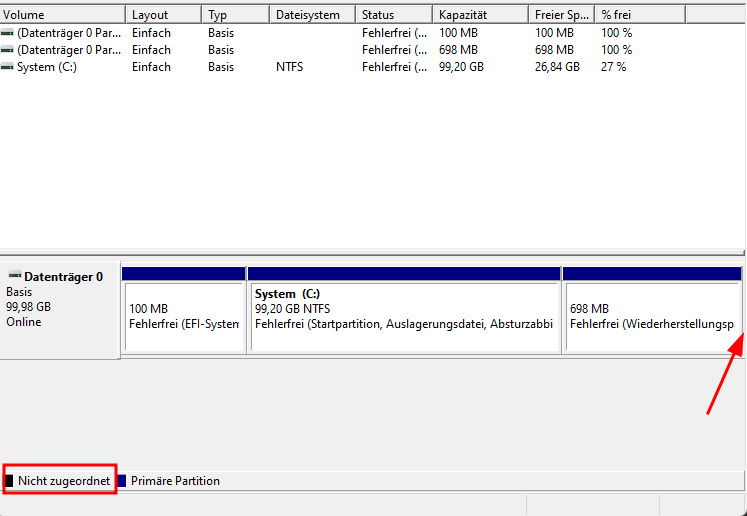The width and height of the screenshot is (747, 516).
Task: Click the 99,98 GB text under Datenträger 0
Action: point(29,307)
